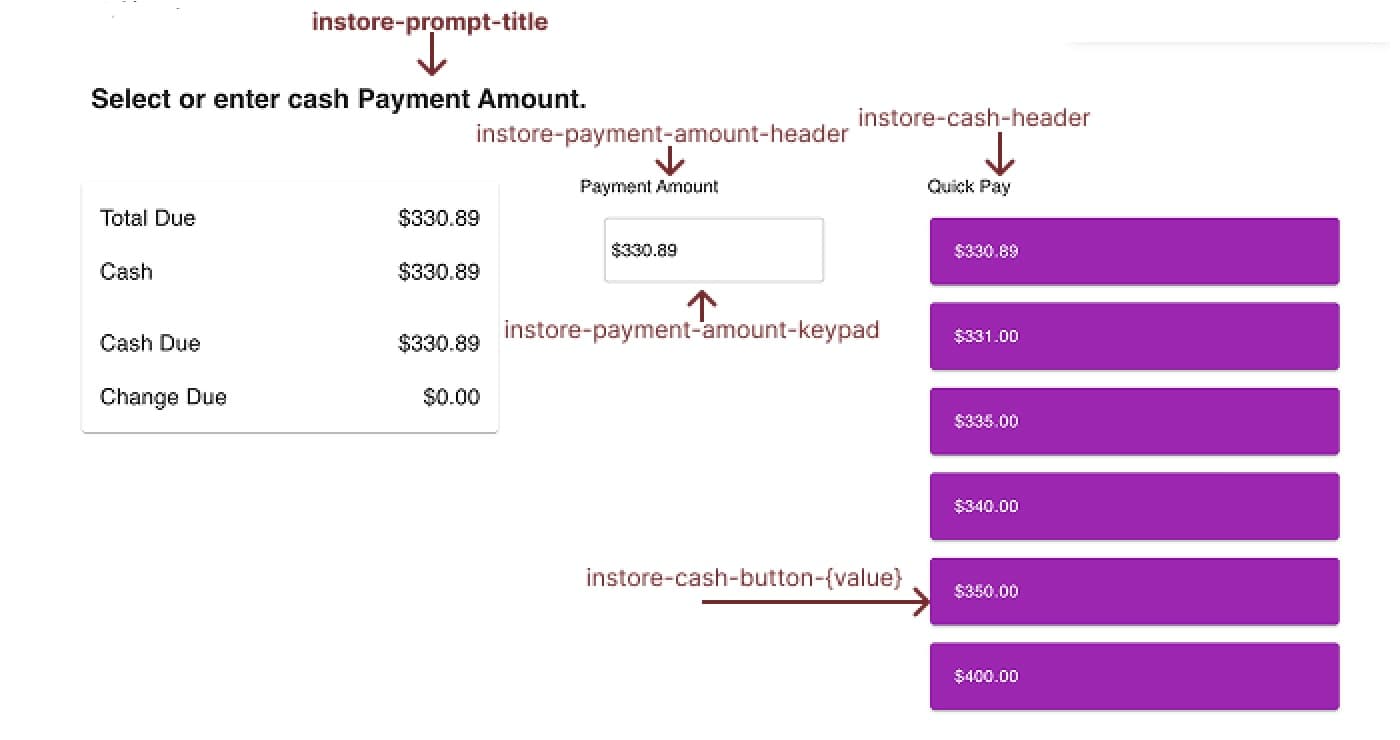The height and width of the screenshot is (740, 1400).
Task: Choose the $400.00 Quick Pay button
Action: [1134, 676]
